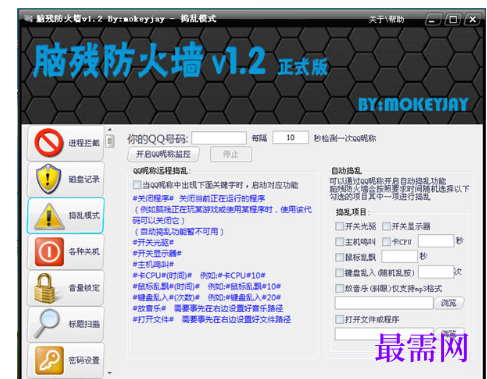Image resolution: width=487 pixels, height=379 pixels.
Task: Select the 音量锁定 sidebar label
Action: coord(84,288)
